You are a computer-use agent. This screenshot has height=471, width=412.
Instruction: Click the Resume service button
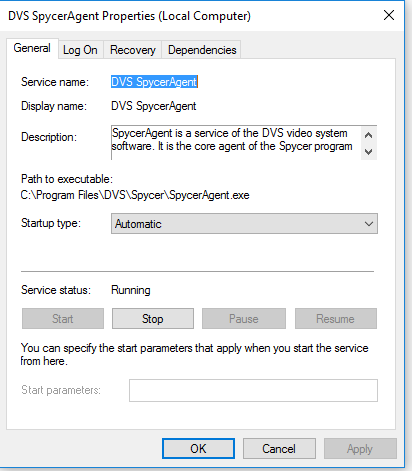336,319
